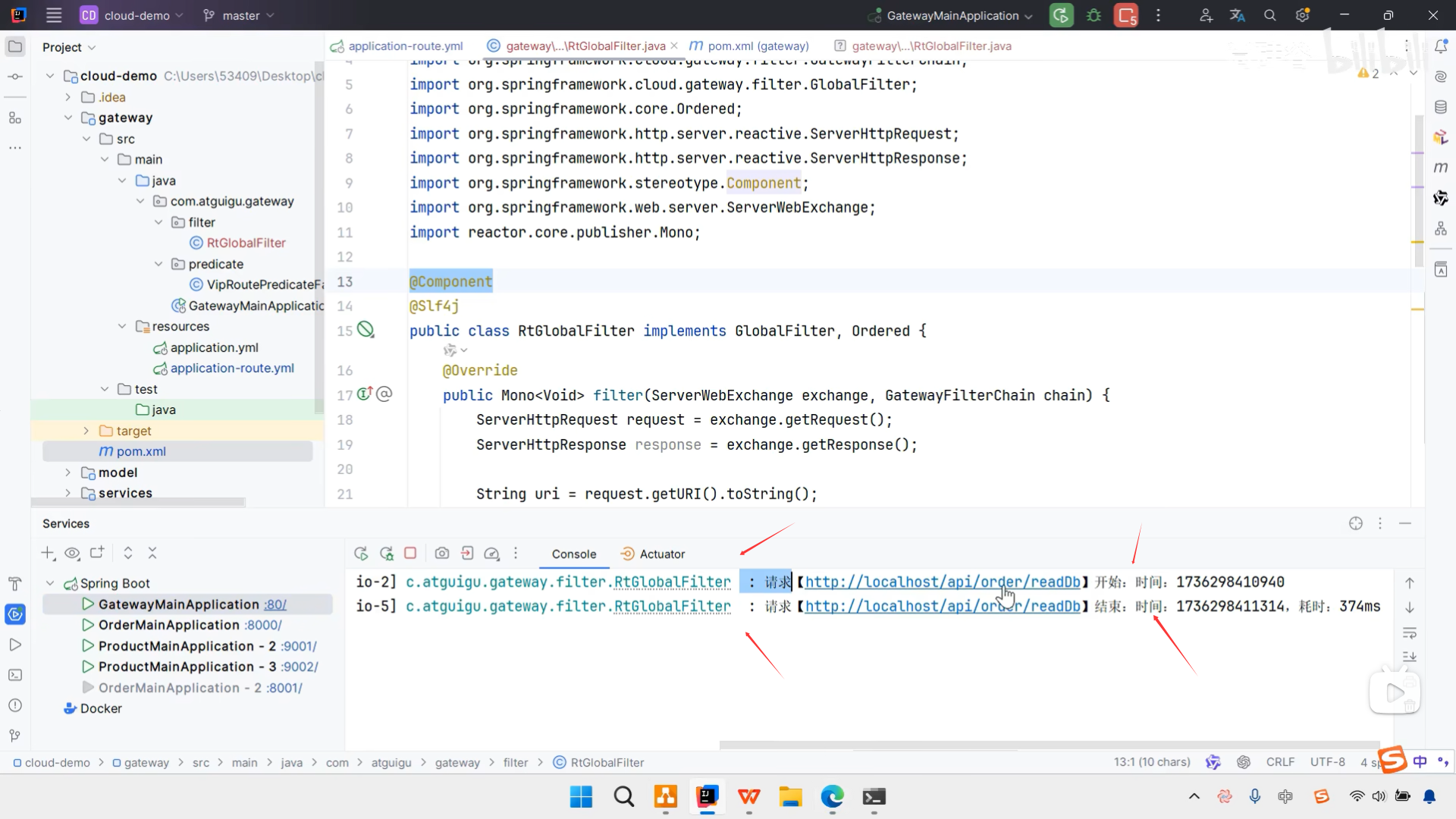
Task: Click the Debug bug icon in toolbar
Action: [x=1094, y=15]
